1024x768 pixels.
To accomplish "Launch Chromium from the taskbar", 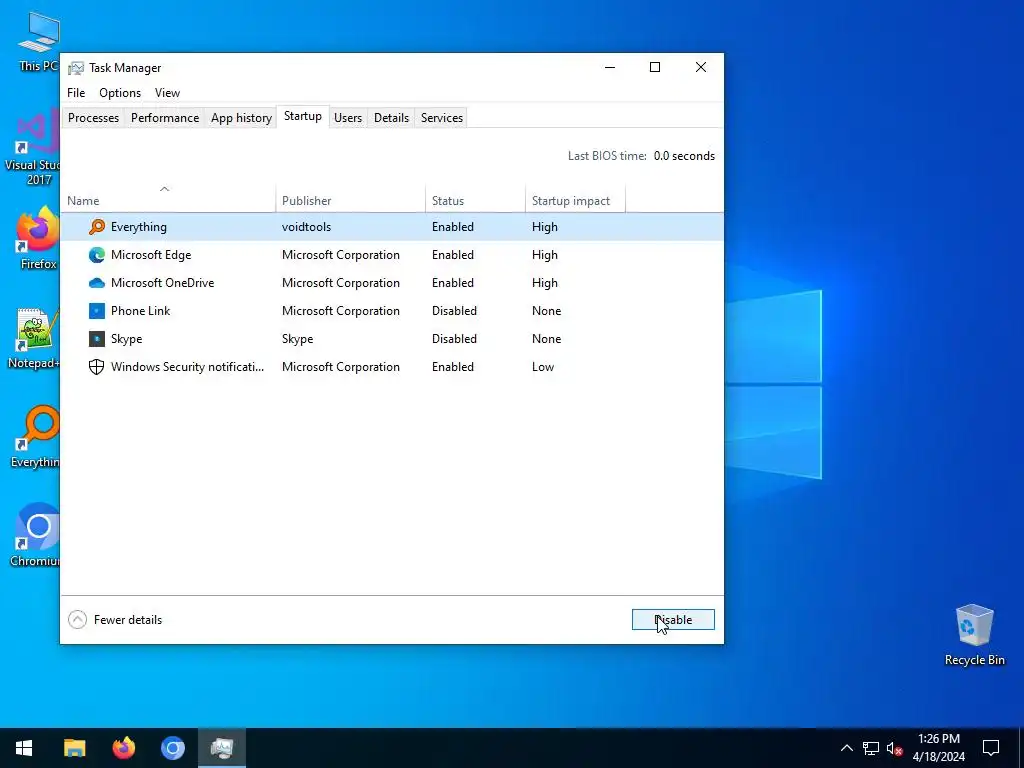I will pos(173,748).
